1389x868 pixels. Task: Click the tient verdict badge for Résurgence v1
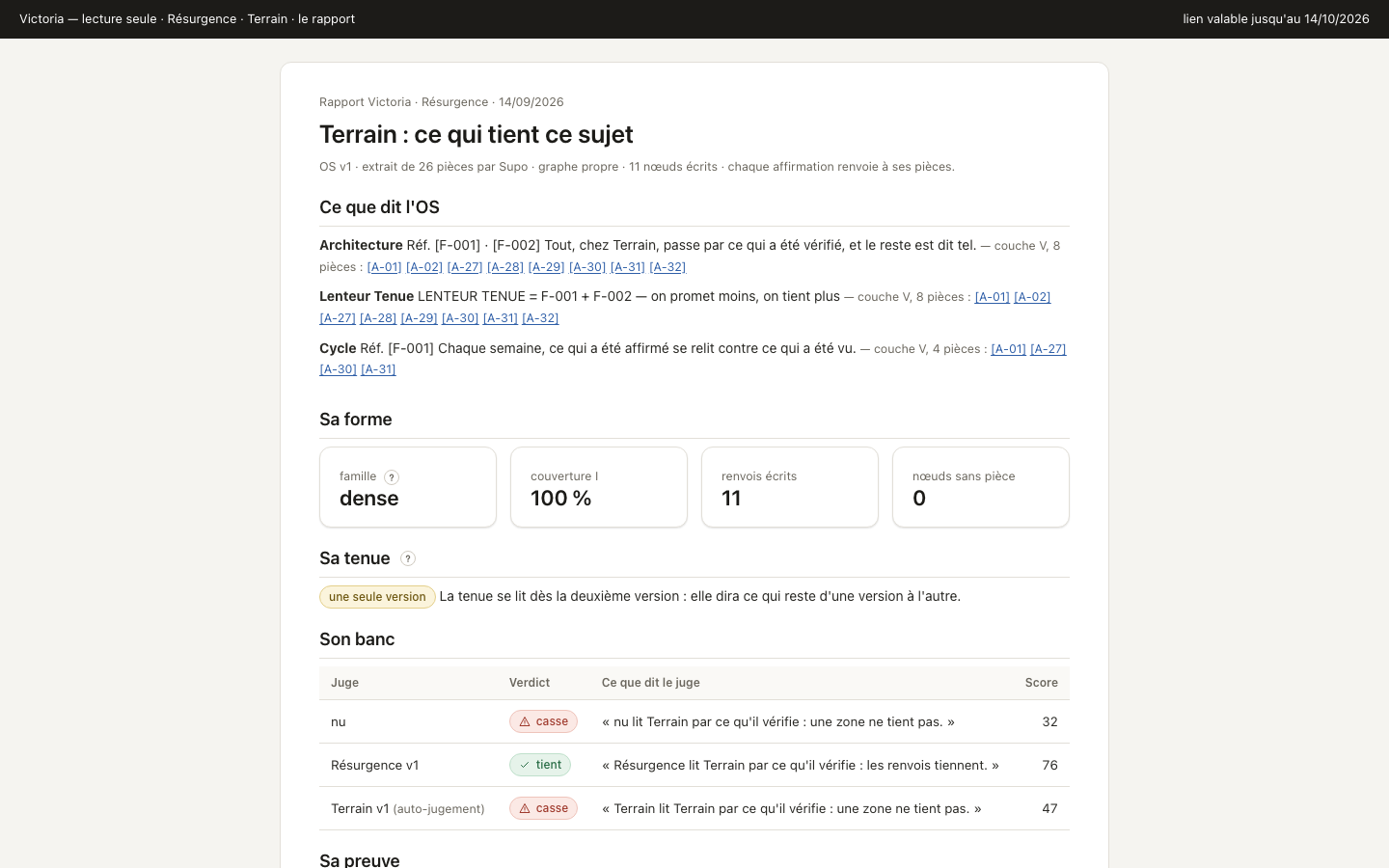point(540,765)
